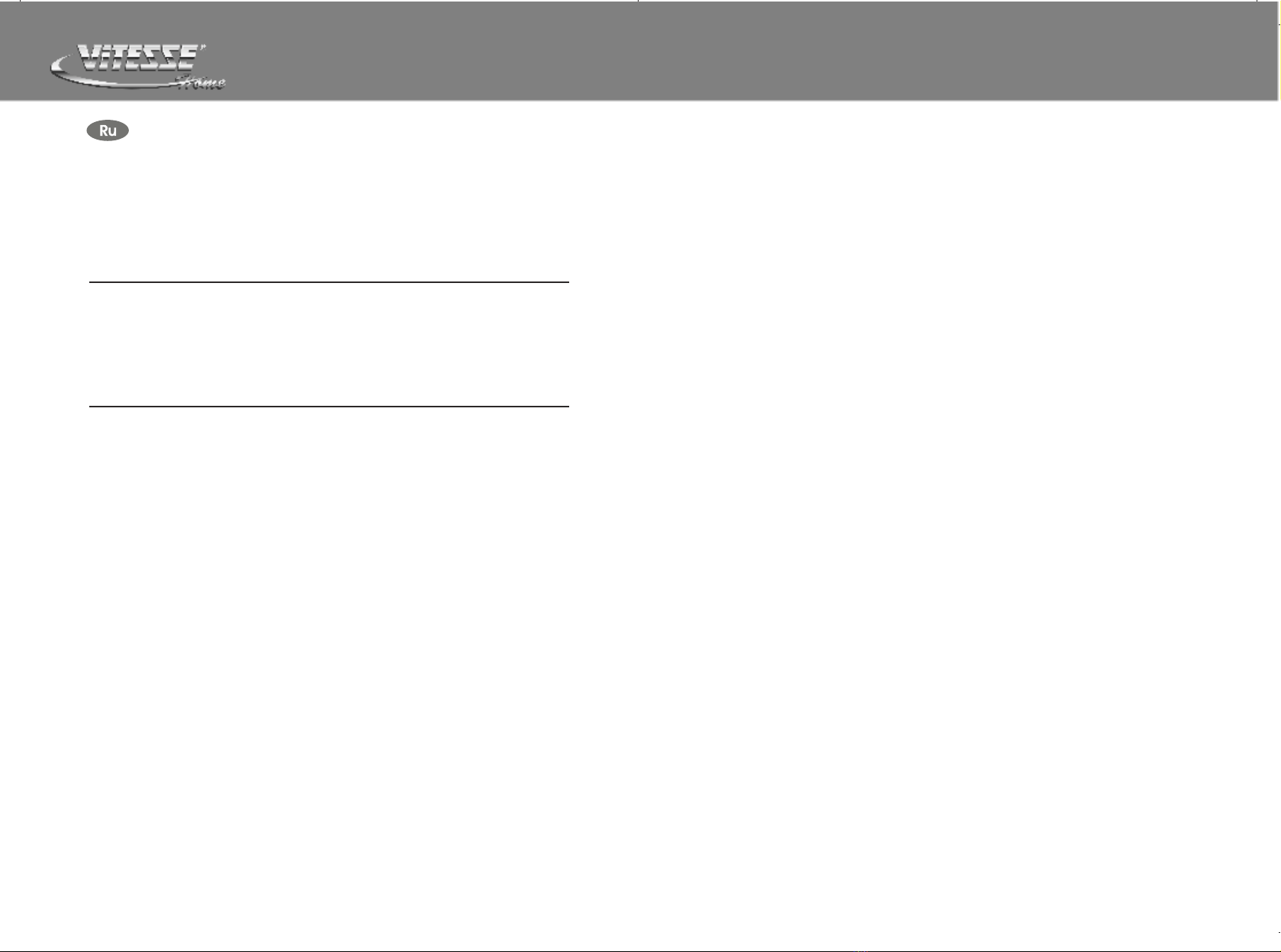Click the bottom border line of the page
This screenshot has width=1281, height=952.
639,950
